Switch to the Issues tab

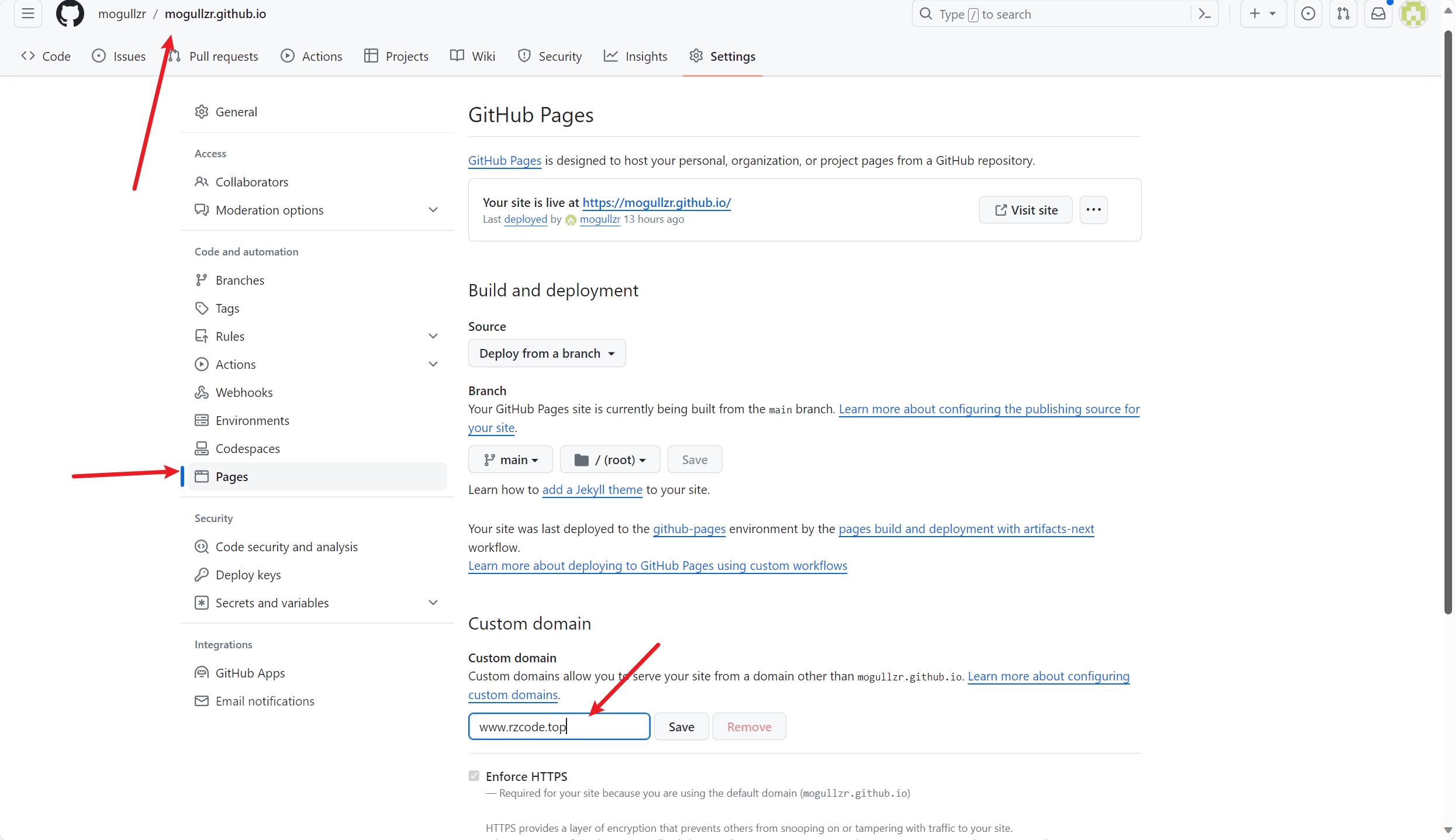pos(119,56)
